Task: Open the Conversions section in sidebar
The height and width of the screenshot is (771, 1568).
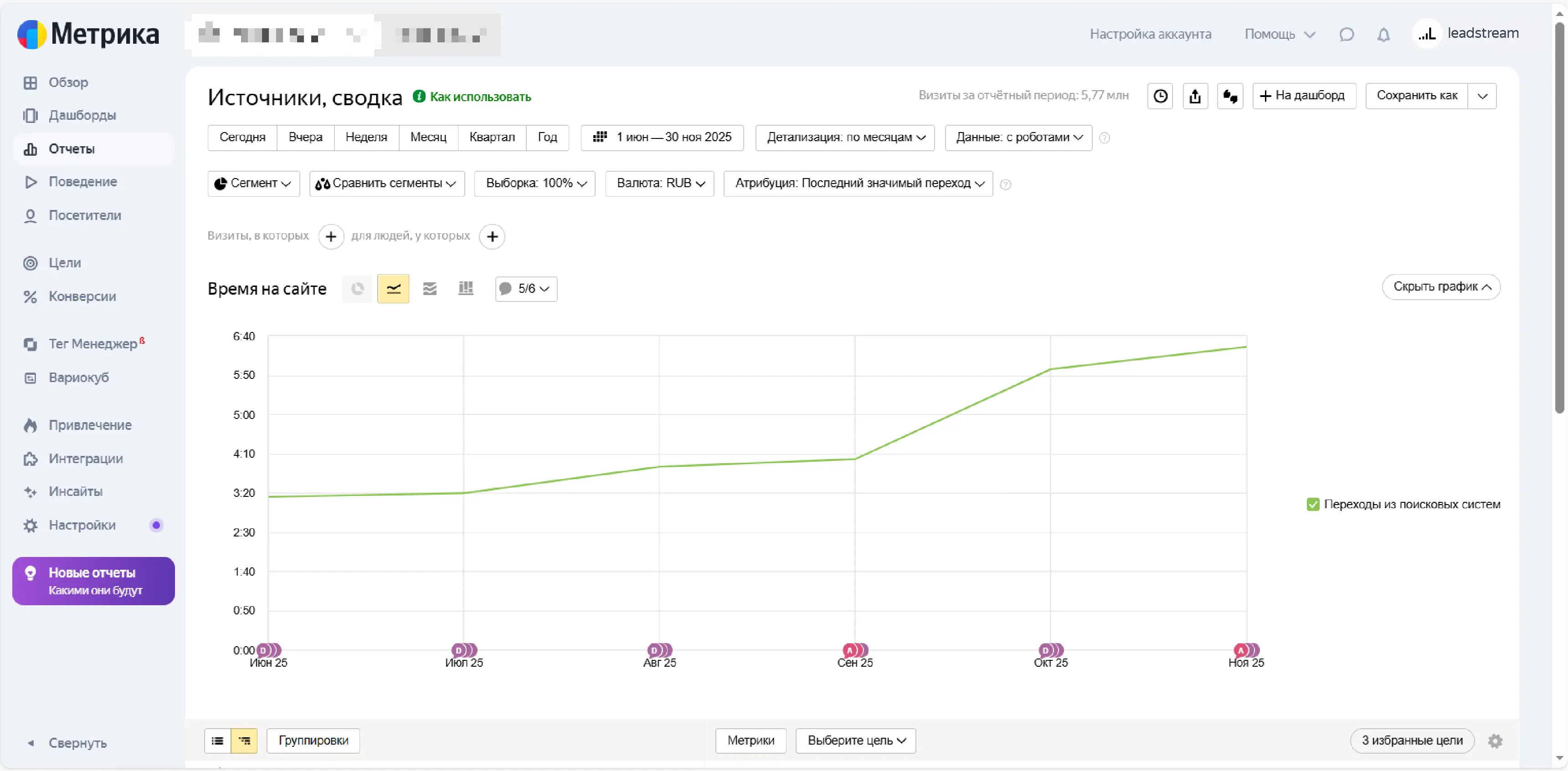Action: pos(82,296)
